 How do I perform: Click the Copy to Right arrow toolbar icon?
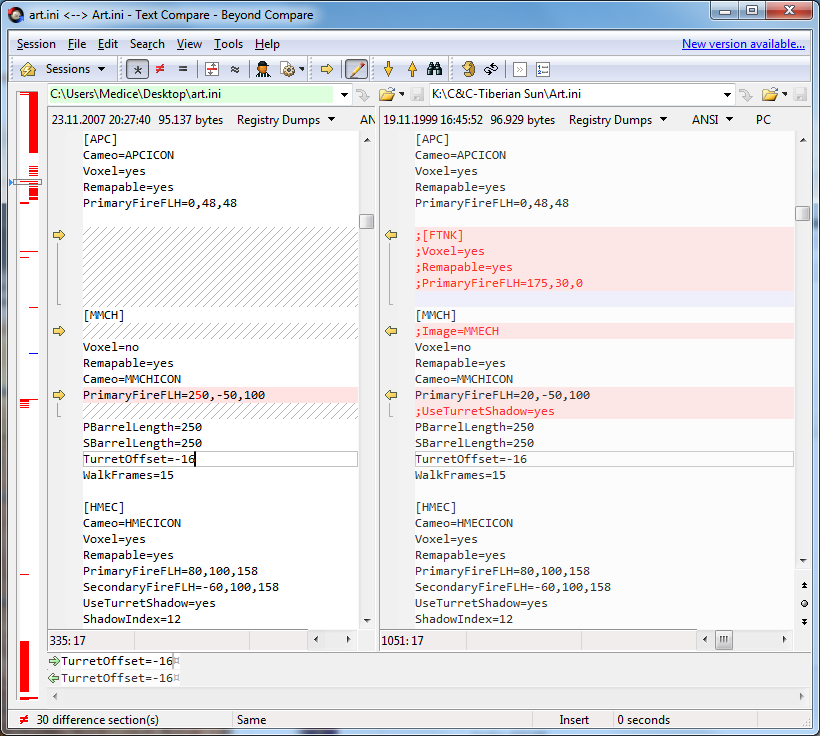tap(327, 69)
